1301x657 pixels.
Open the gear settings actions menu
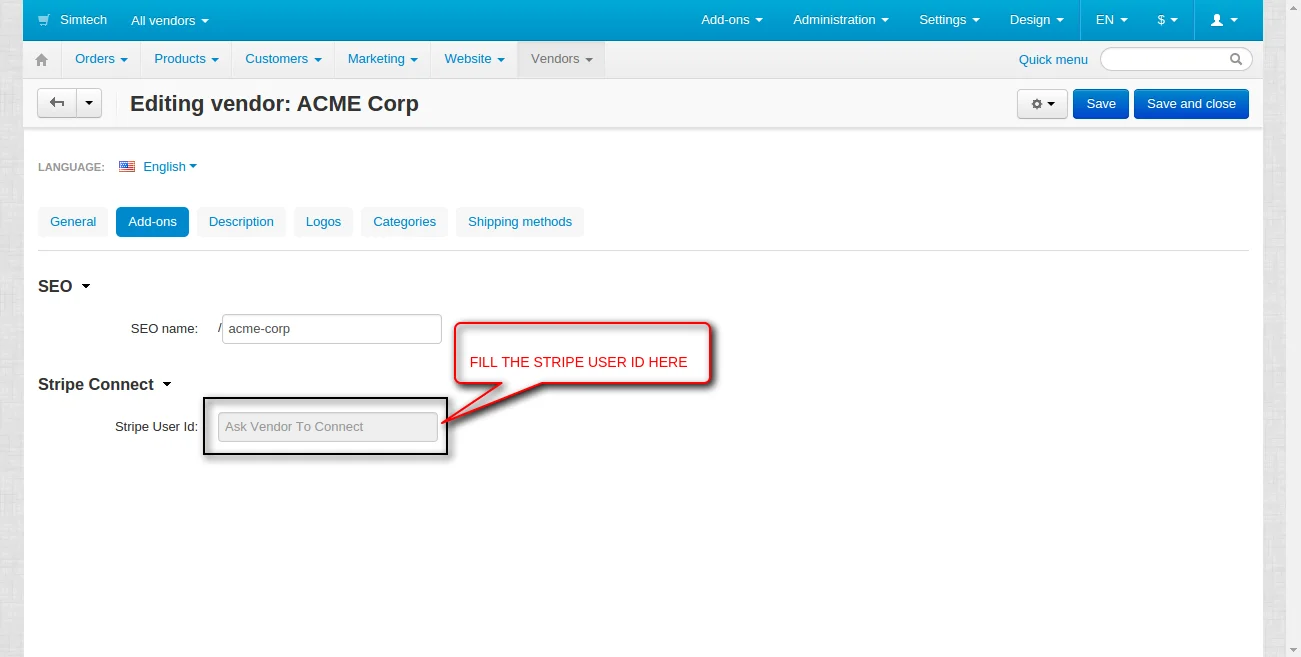coord(1042,104)
